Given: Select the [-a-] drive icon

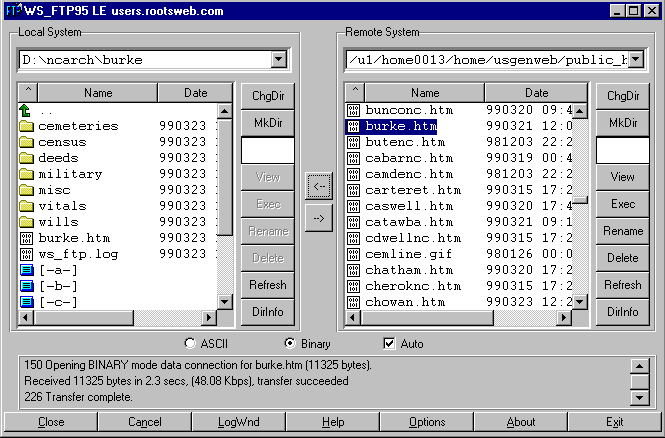Looking at the screenshot, I should tap(27, 270).
